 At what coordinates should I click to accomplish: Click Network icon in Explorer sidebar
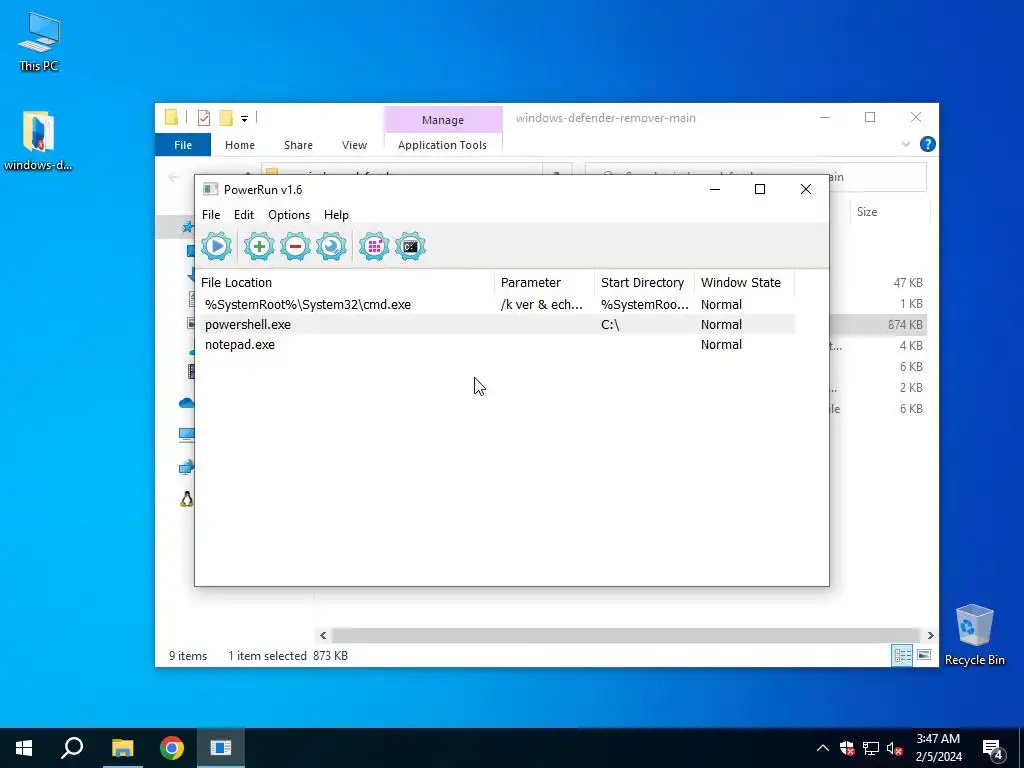point(187,467)
